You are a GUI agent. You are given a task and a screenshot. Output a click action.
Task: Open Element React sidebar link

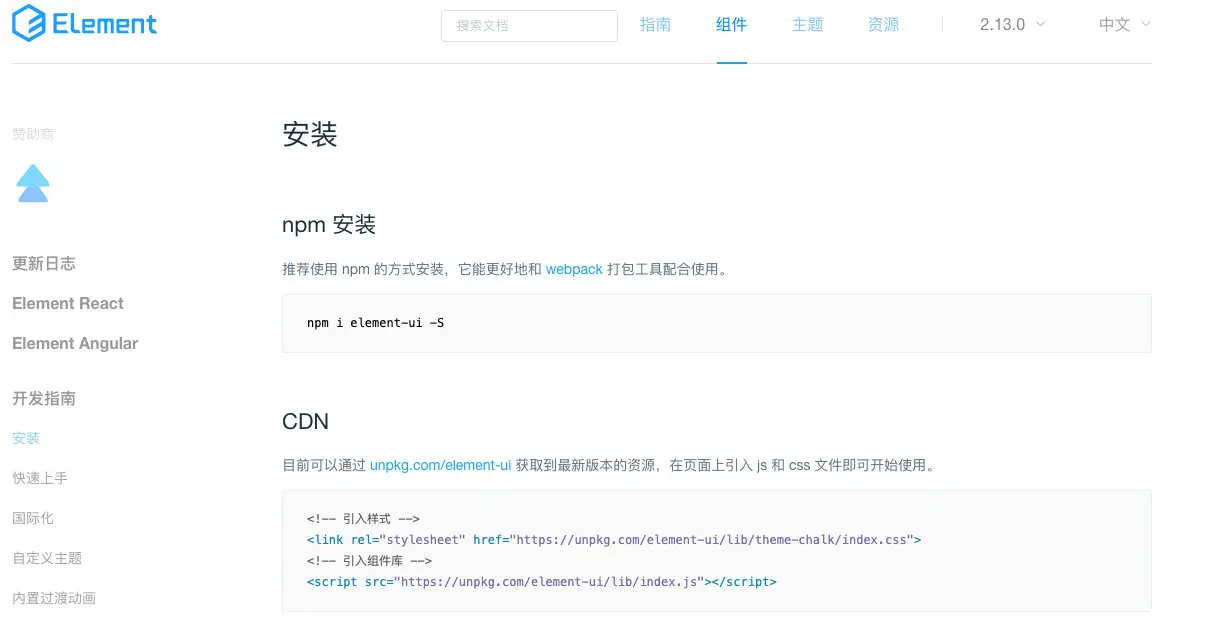(x=68, y=303)
